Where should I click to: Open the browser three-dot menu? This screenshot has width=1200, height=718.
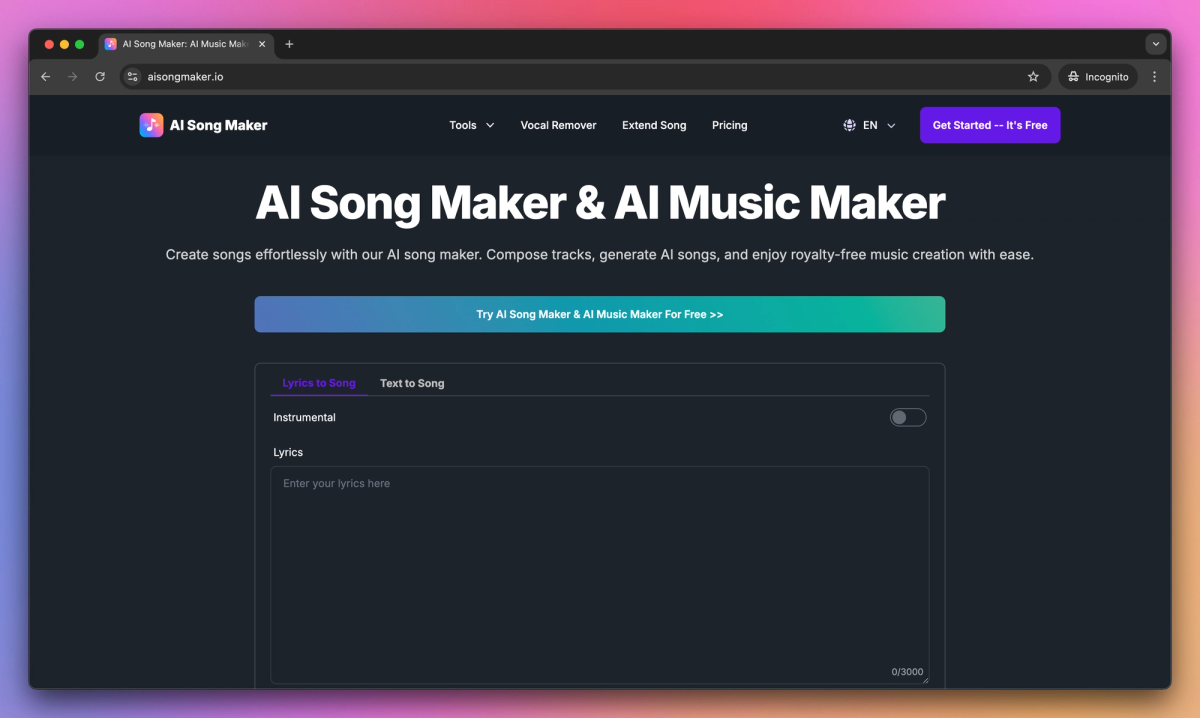pos(1154,77)
